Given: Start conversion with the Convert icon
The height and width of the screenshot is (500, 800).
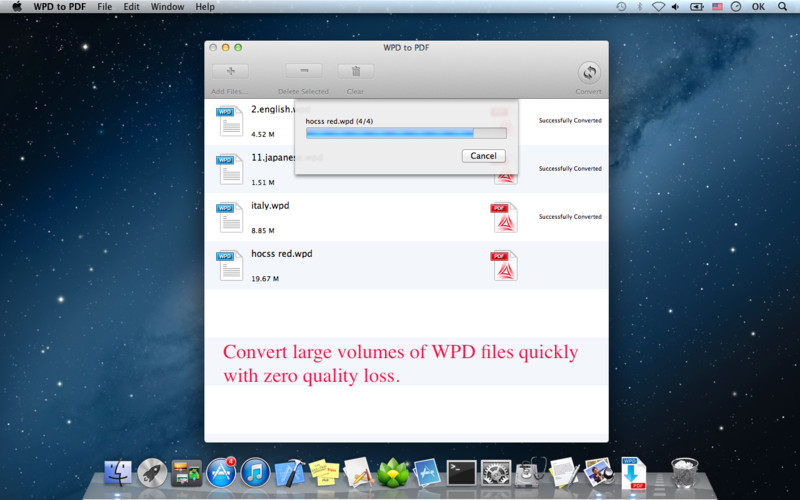Looking at the screenshot, I should pos(589,72).
